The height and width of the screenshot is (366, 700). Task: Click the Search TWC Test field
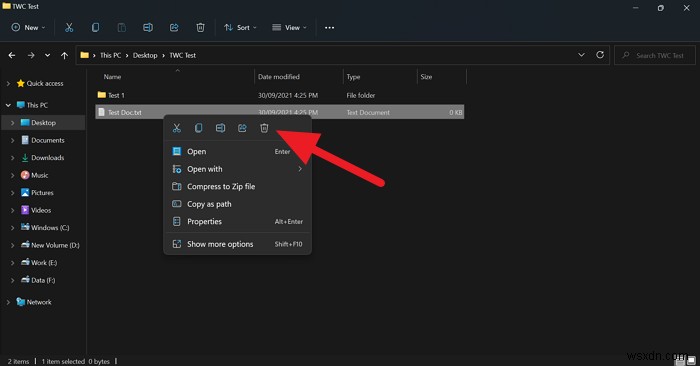pyautogui.click(x=655, y=55)
